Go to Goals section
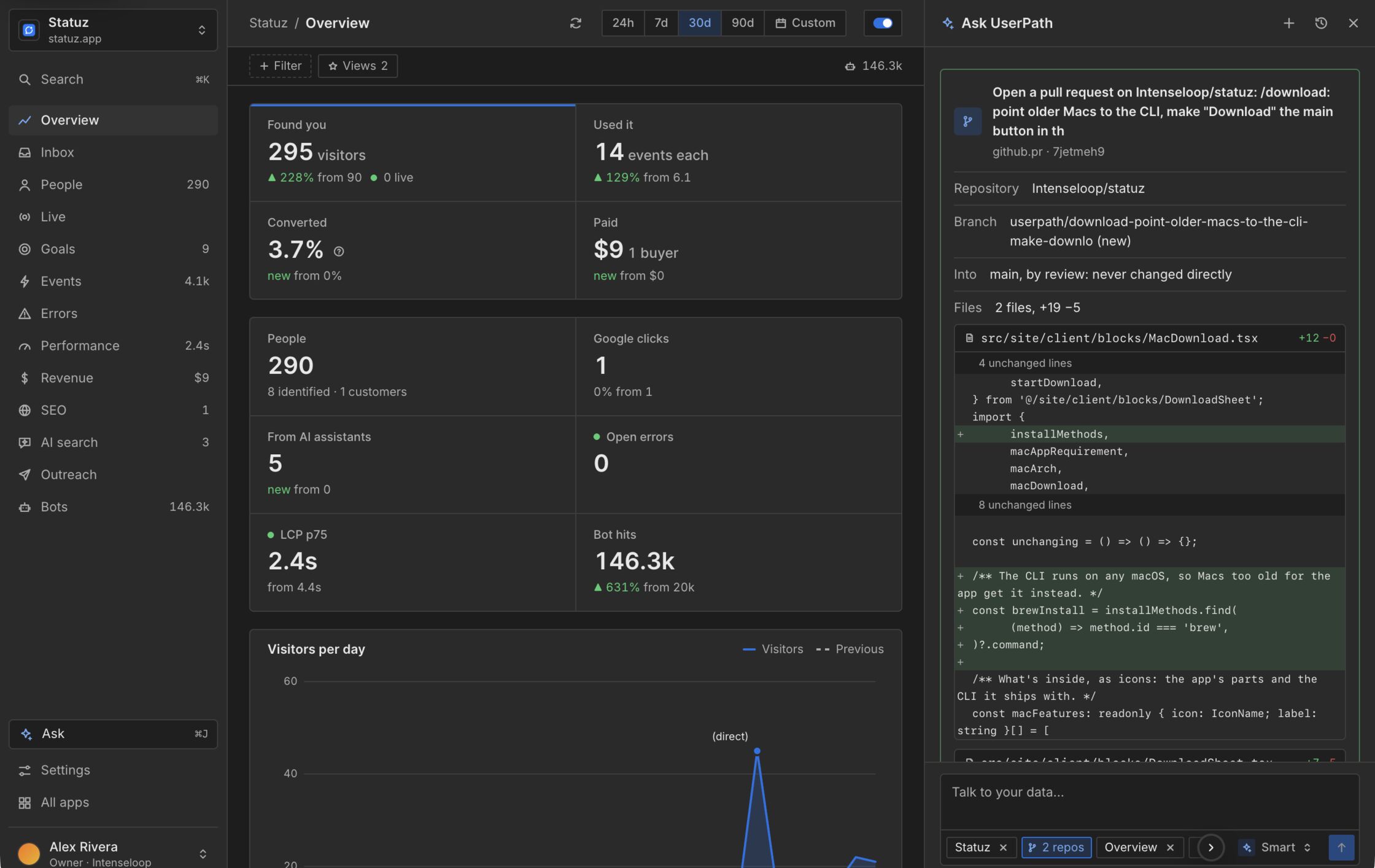1375x868 pixels. pos(113,249)
